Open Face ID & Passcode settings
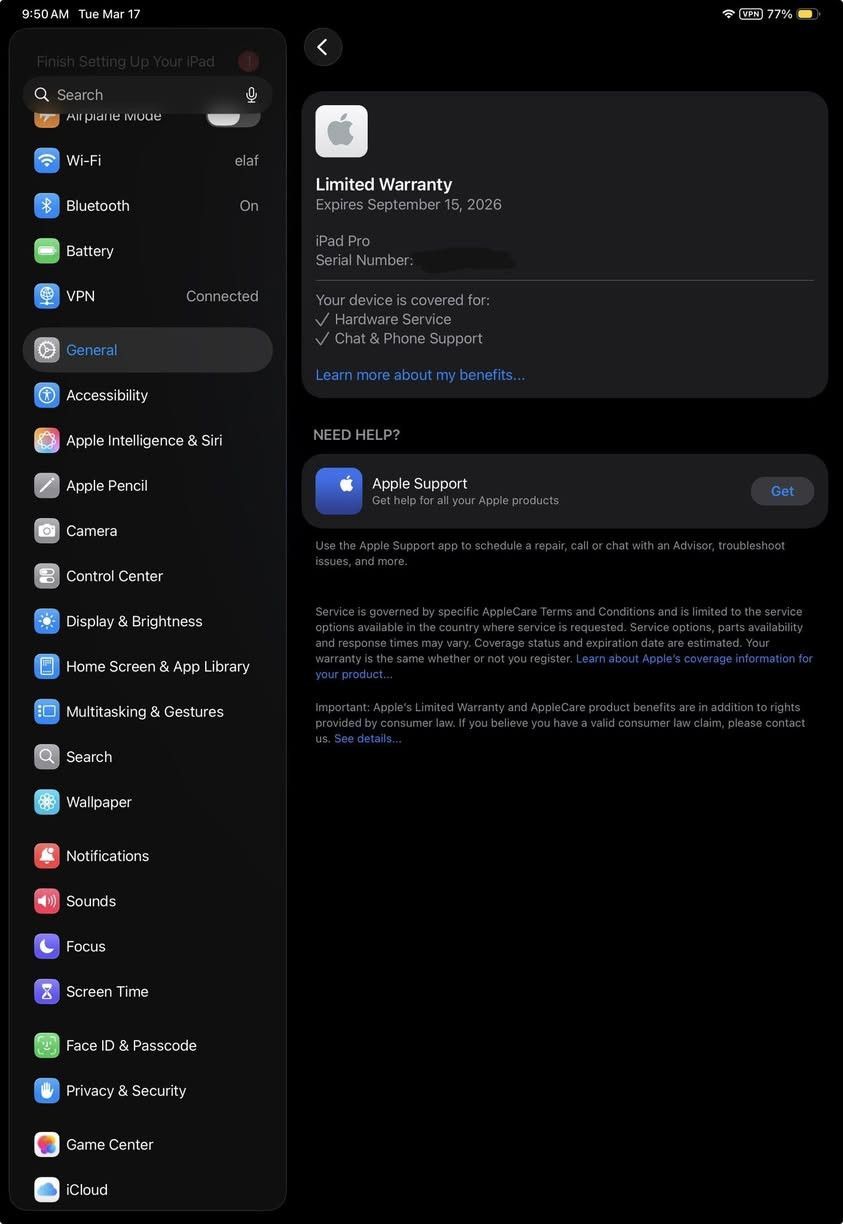The height and width of the screenshot is (1224, 843). tap(131, 1045)
